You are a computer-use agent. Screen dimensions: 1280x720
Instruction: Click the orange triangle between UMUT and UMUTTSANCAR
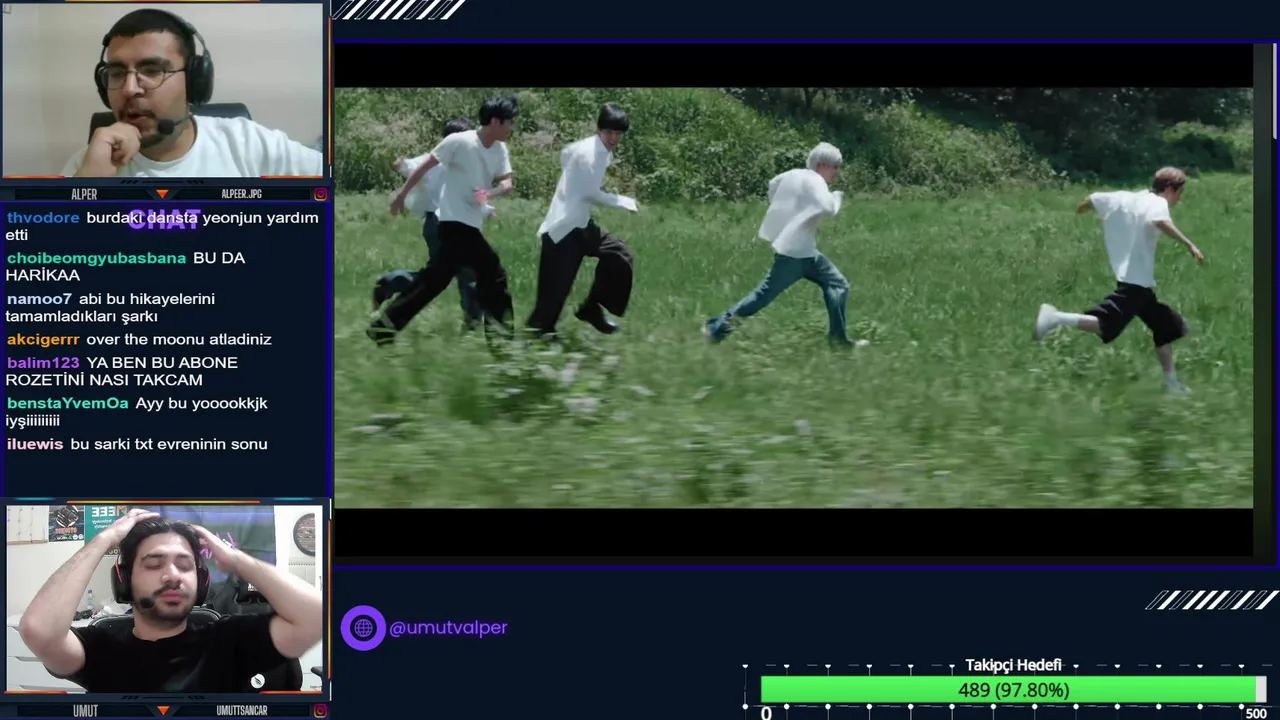pos(162,711)
